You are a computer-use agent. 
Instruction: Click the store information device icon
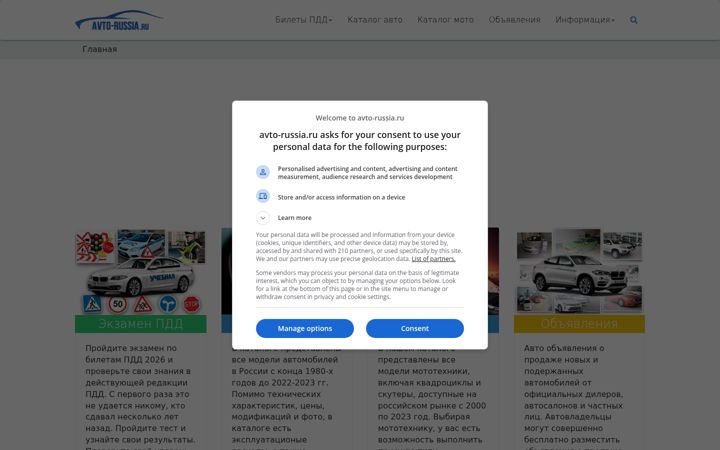263,197
